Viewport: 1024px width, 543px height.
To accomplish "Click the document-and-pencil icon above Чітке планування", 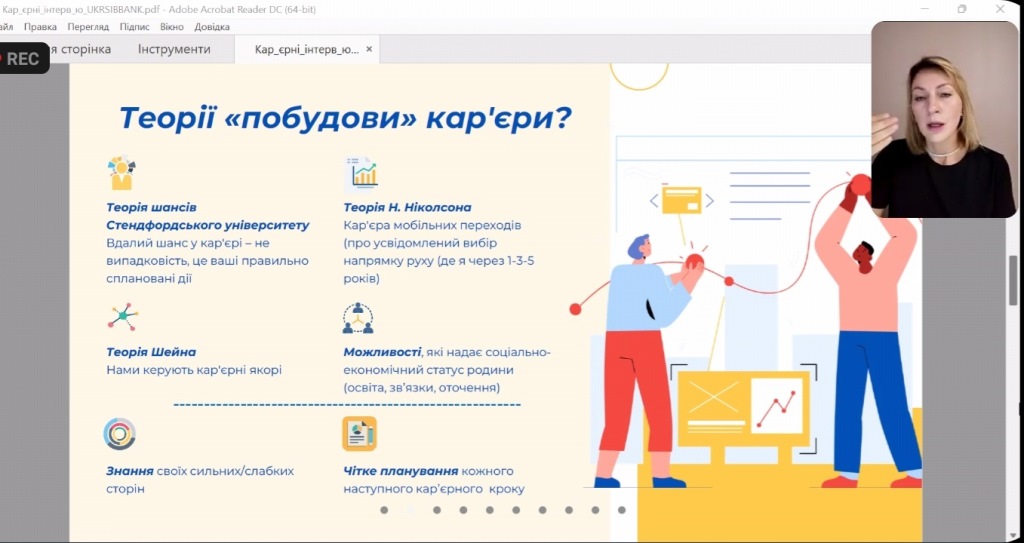I will (x=359, y=434).
